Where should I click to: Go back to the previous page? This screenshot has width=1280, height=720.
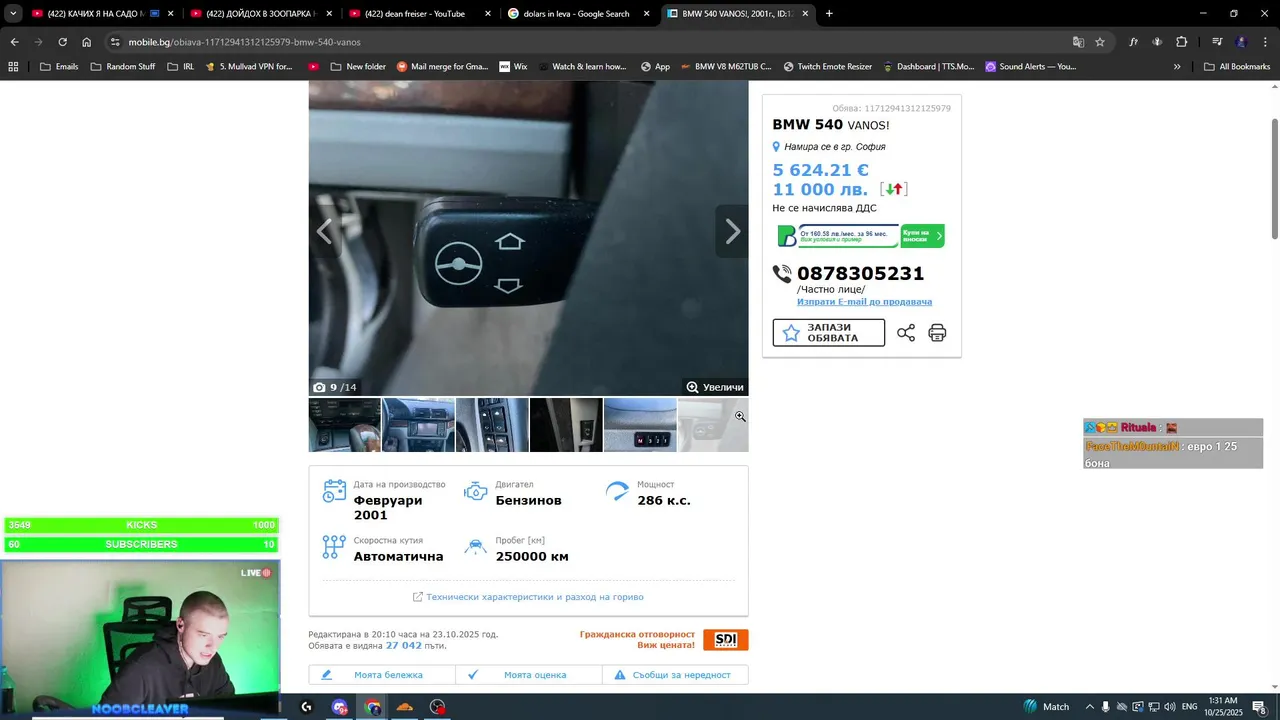(14, 42)
